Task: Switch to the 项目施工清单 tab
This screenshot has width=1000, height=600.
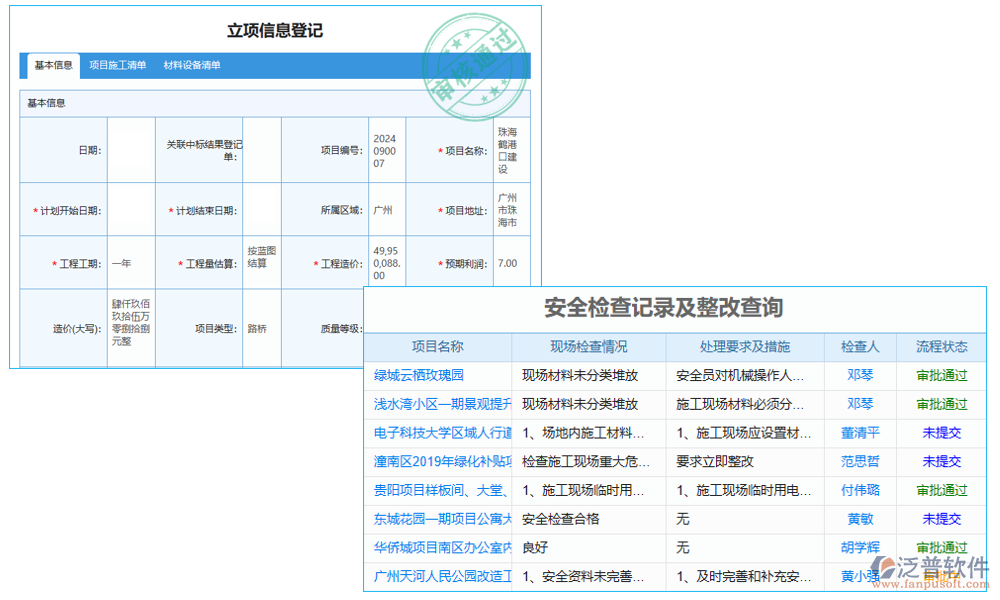Action: click(118, 65)
